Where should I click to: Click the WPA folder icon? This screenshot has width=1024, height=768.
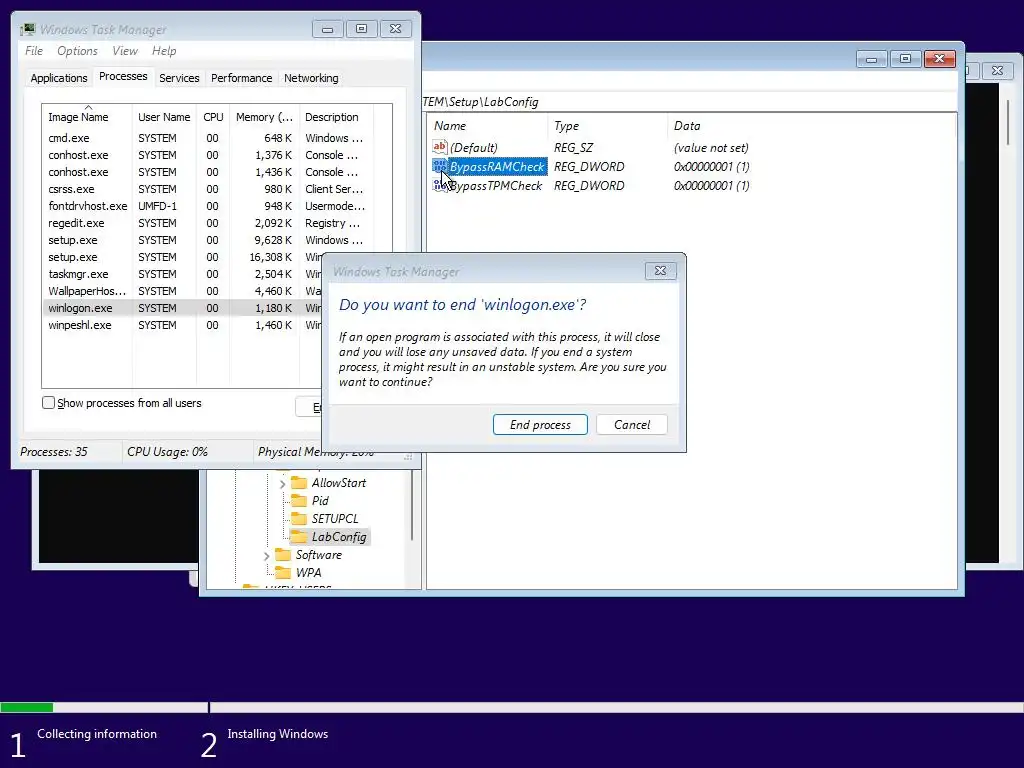(x=283, y=573)
